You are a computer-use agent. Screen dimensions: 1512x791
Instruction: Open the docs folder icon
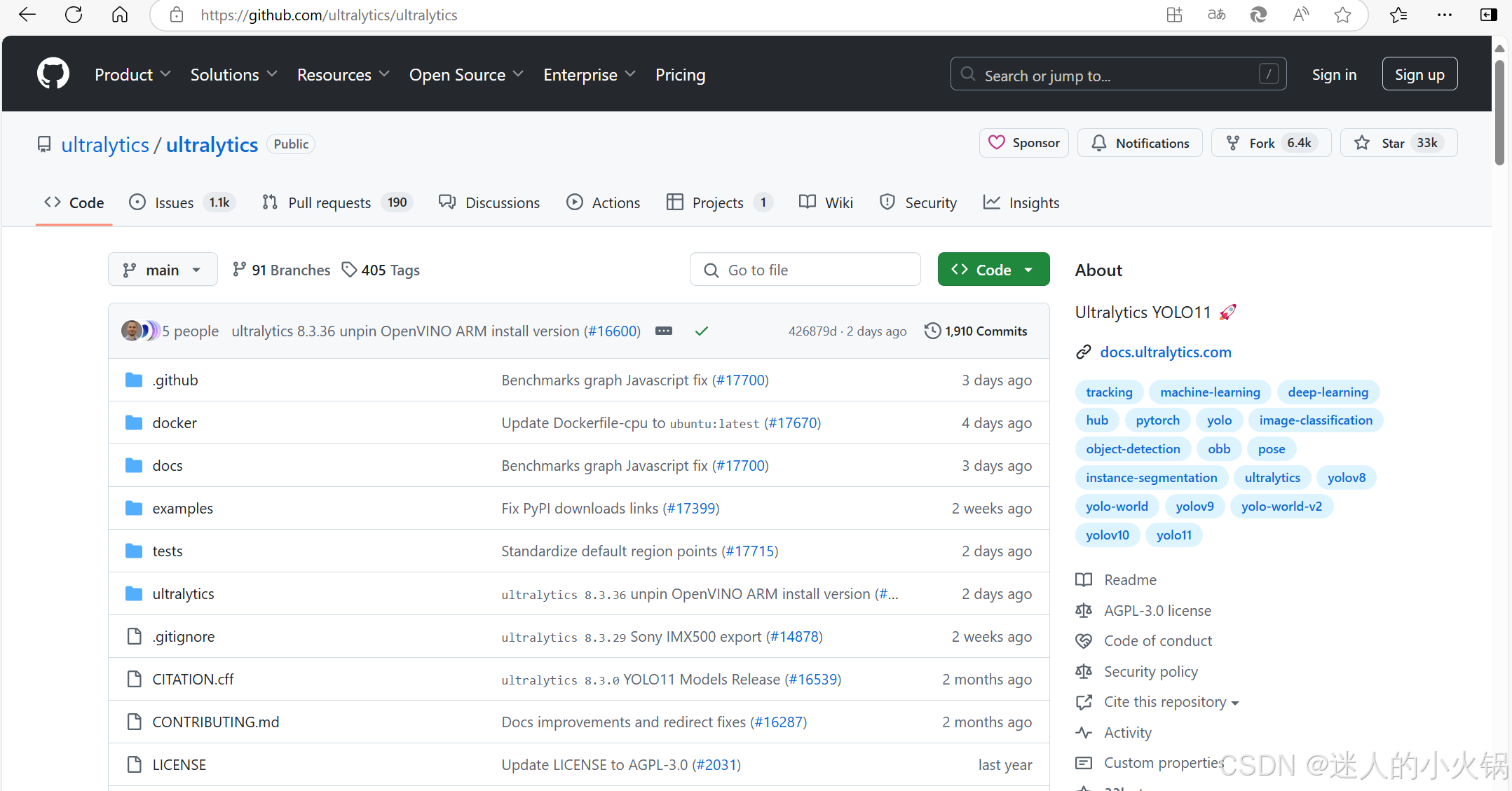[x=134, y=465]
